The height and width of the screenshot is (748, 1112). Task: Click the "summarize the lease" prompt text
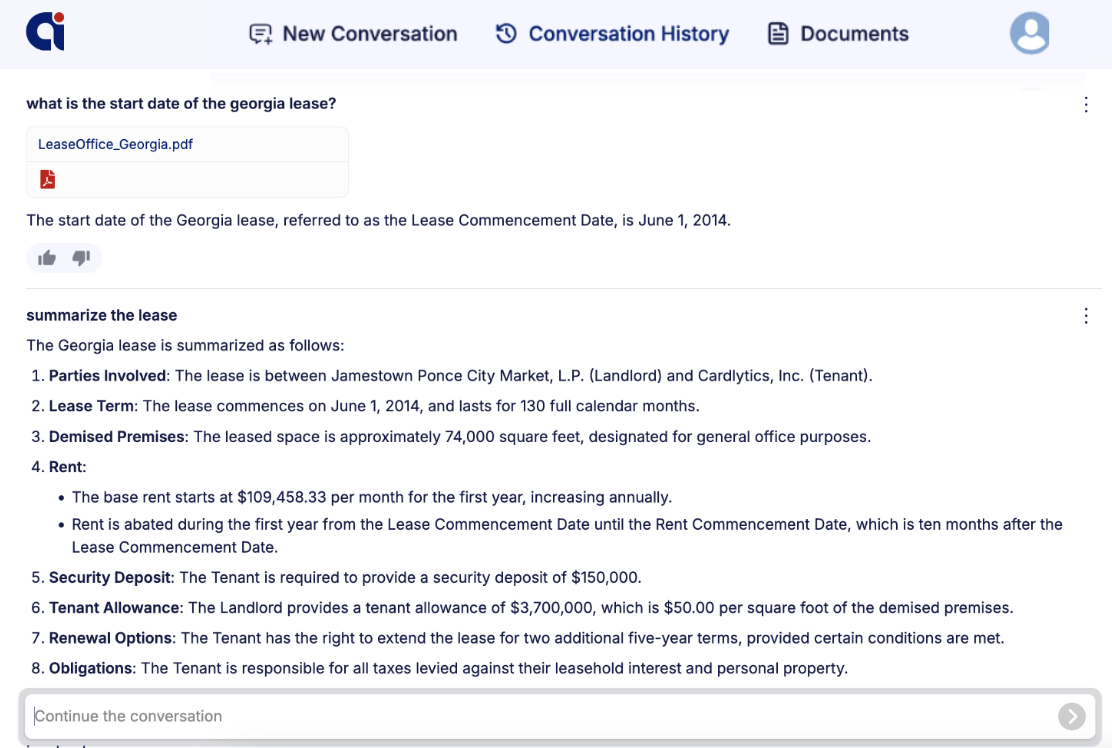click(101, 315)
